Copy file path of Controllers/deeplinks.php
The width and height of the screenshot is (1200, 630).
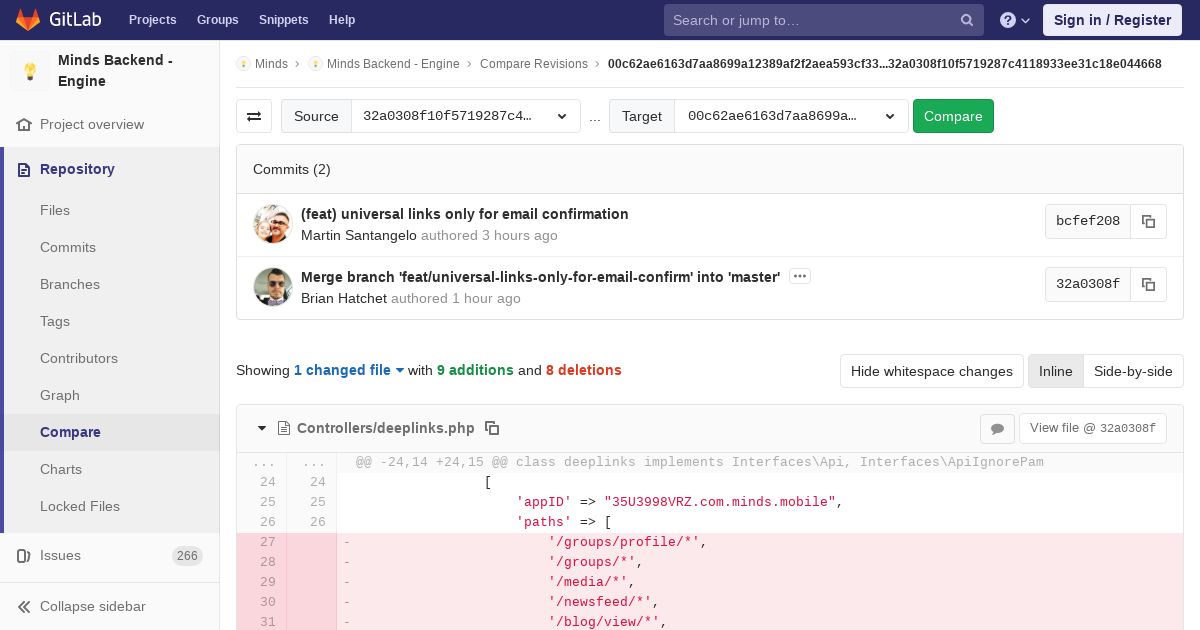coord(492,428)
